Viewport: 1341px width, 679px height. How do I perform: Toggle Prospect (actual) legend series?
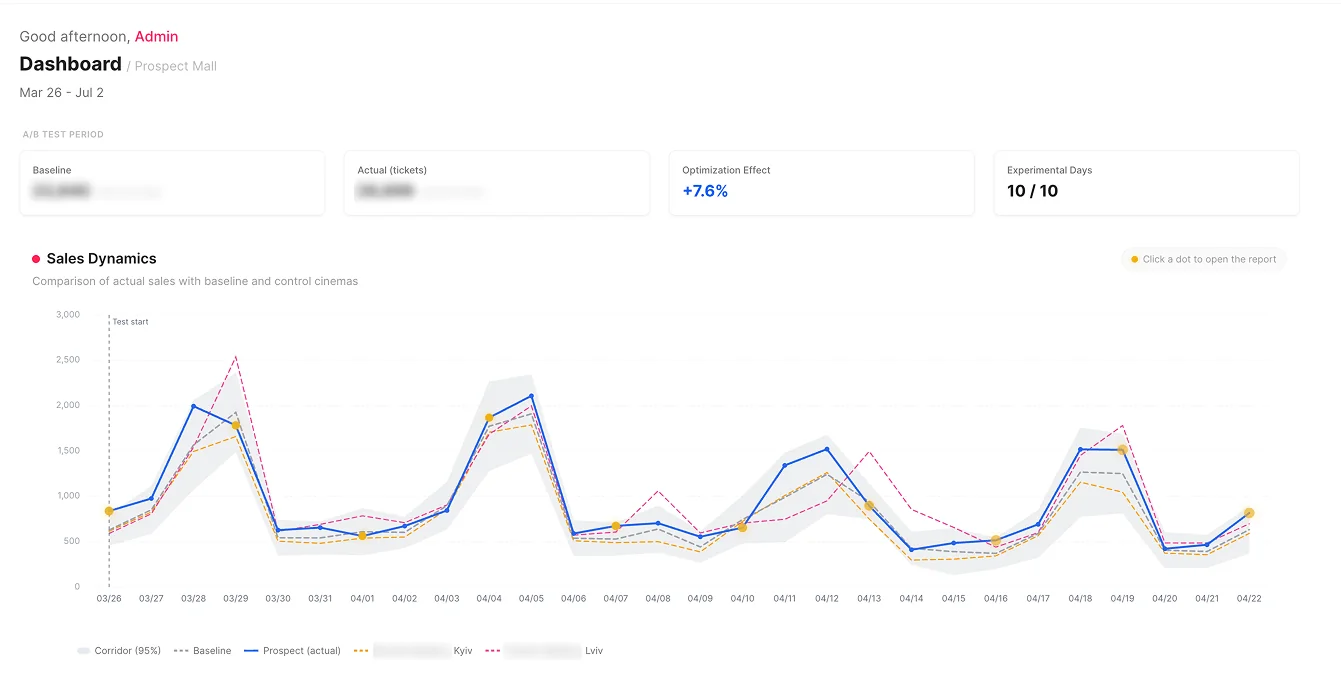292,651
